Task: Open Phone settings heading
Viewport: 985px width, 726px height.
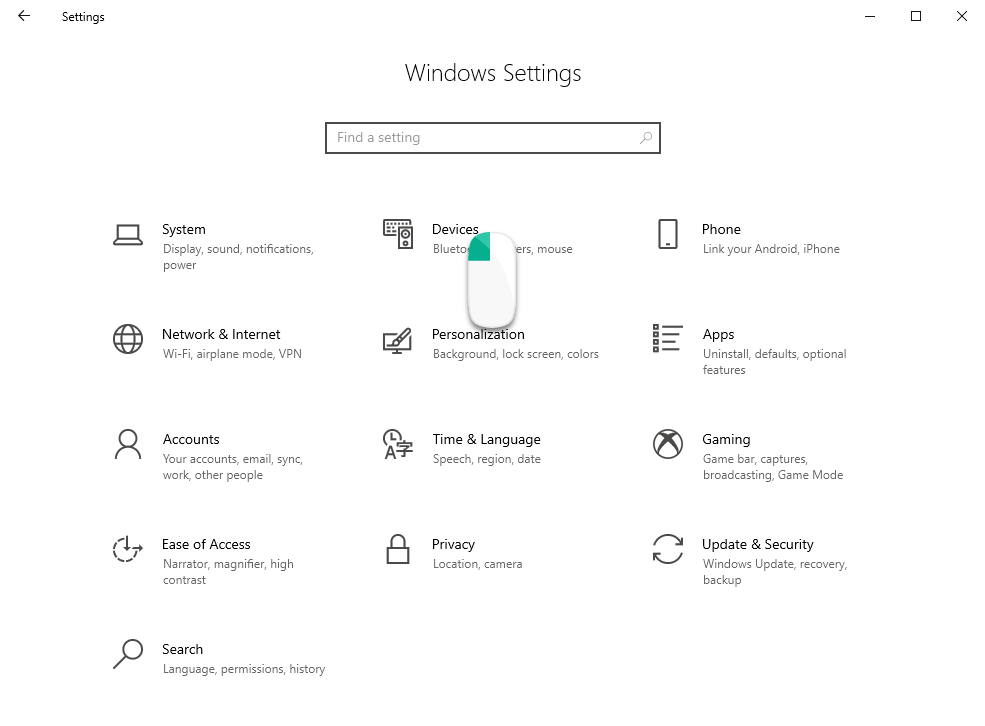Action: (x=721, y=229)
